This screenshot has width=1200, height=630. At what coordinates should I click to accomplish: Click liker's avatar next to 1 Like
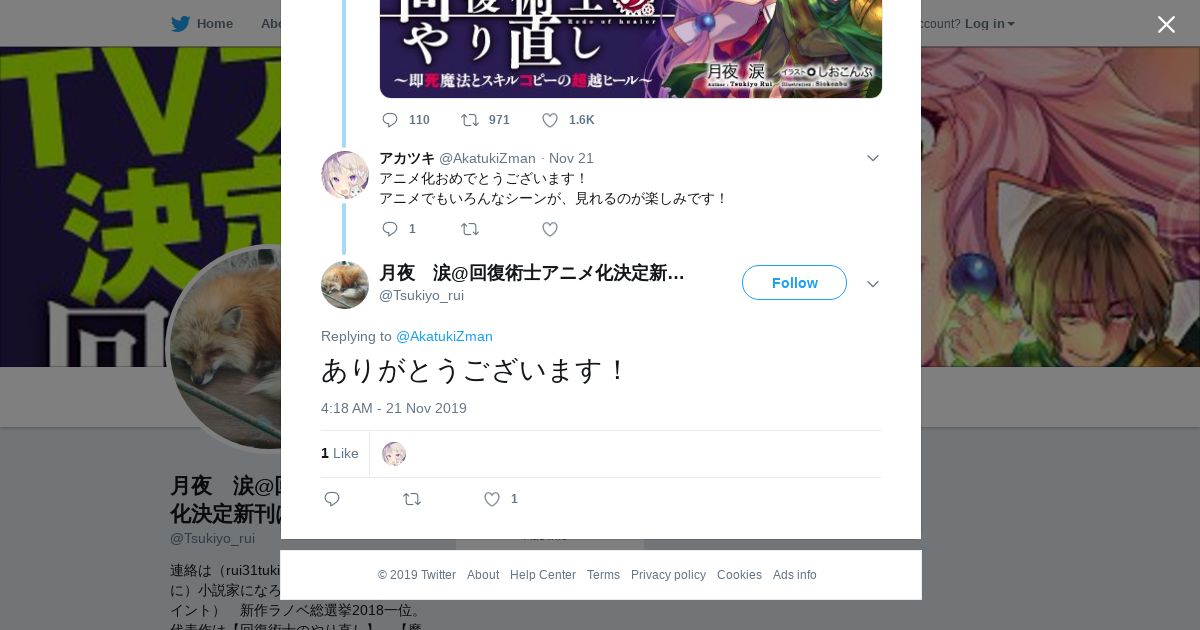point(394,454)
